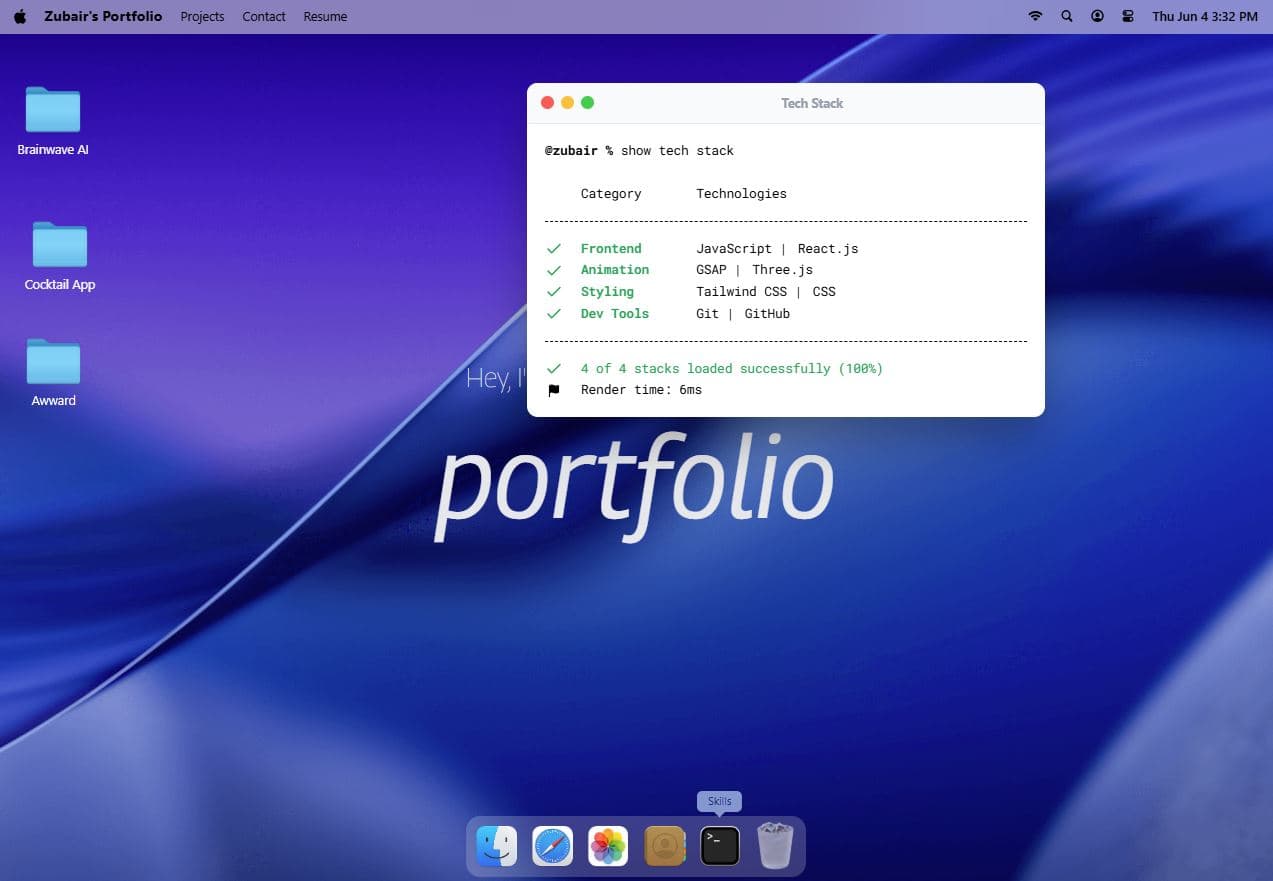Click the 'Render time: 6ms' text

pos(641,390)
